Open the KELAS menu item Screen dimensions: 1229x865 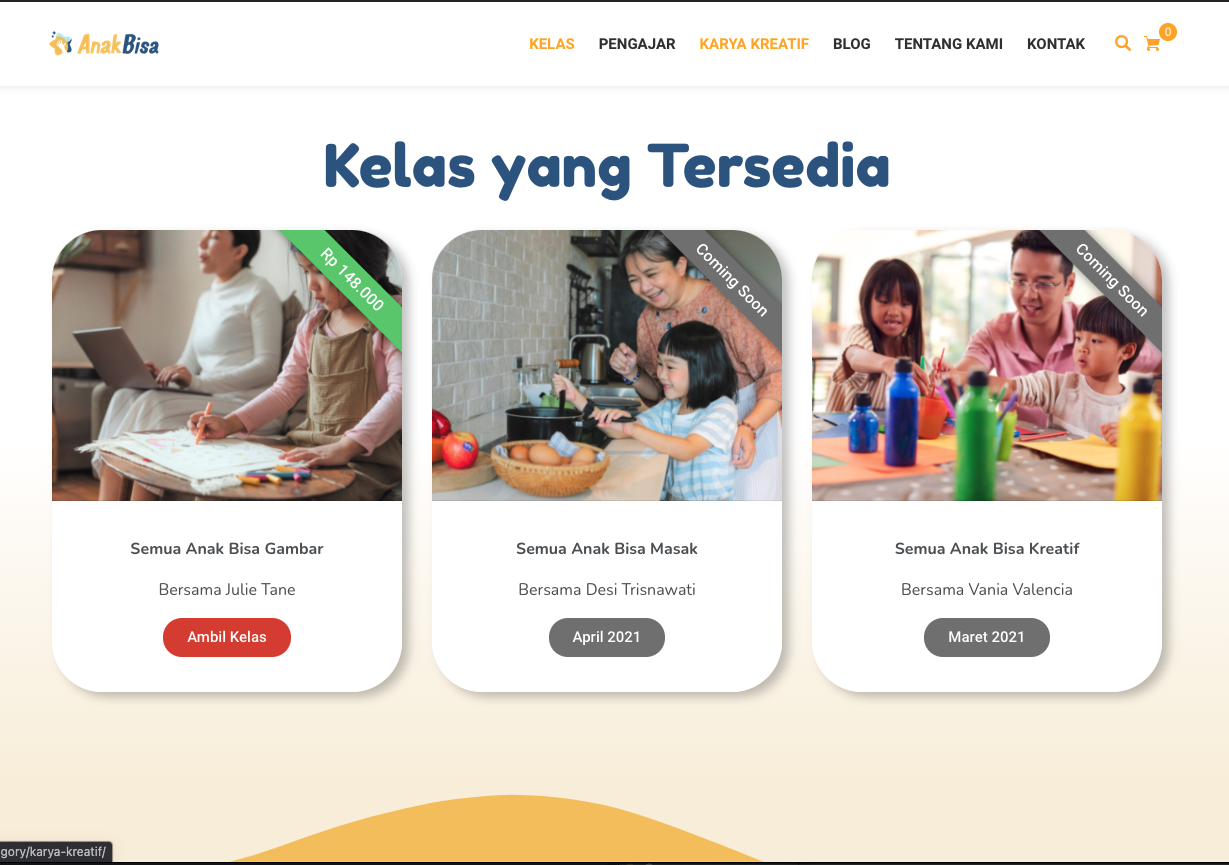(x=552, y=44)
